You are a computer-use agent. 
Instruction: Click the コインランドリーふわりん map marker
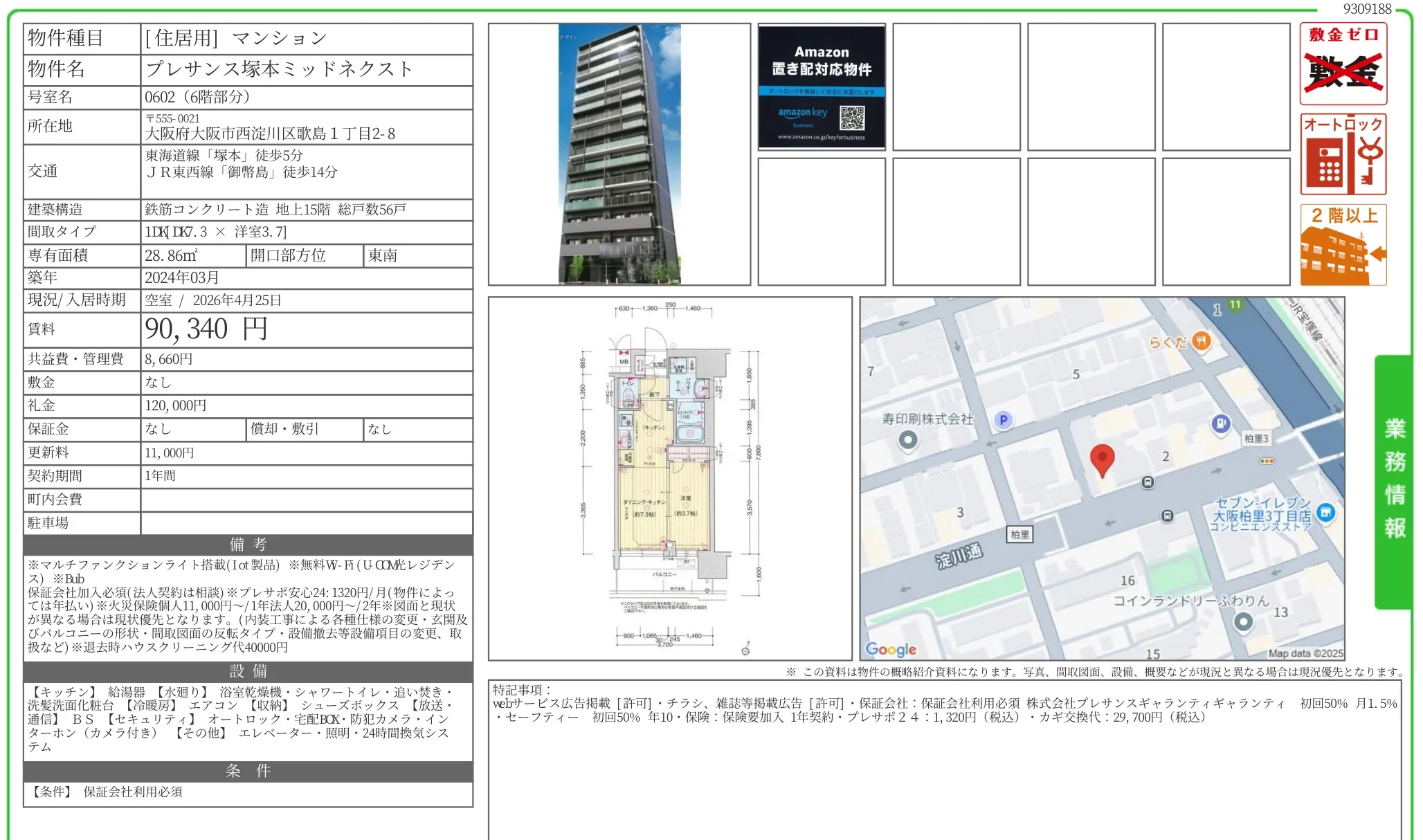(x=1243, y=621)
